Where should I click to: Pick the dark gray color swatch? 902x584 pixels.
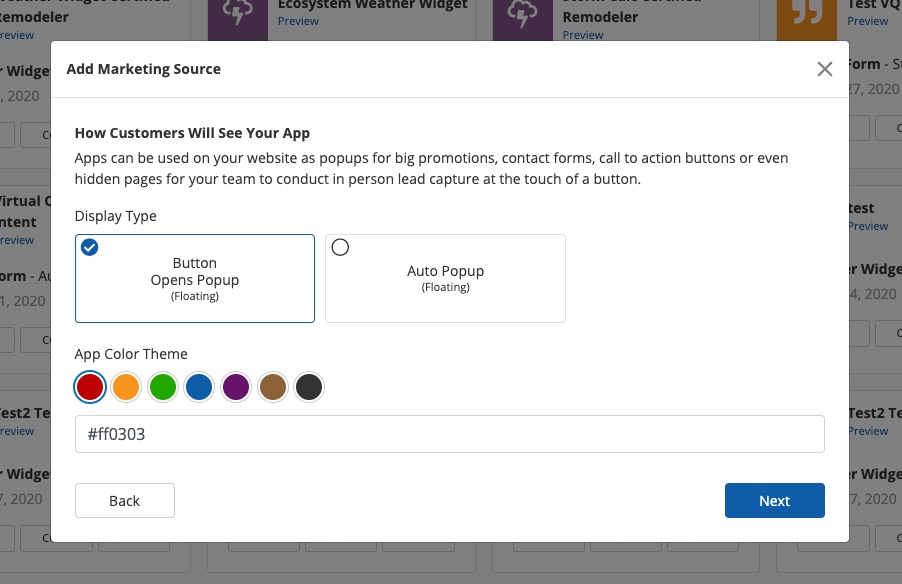309,387
